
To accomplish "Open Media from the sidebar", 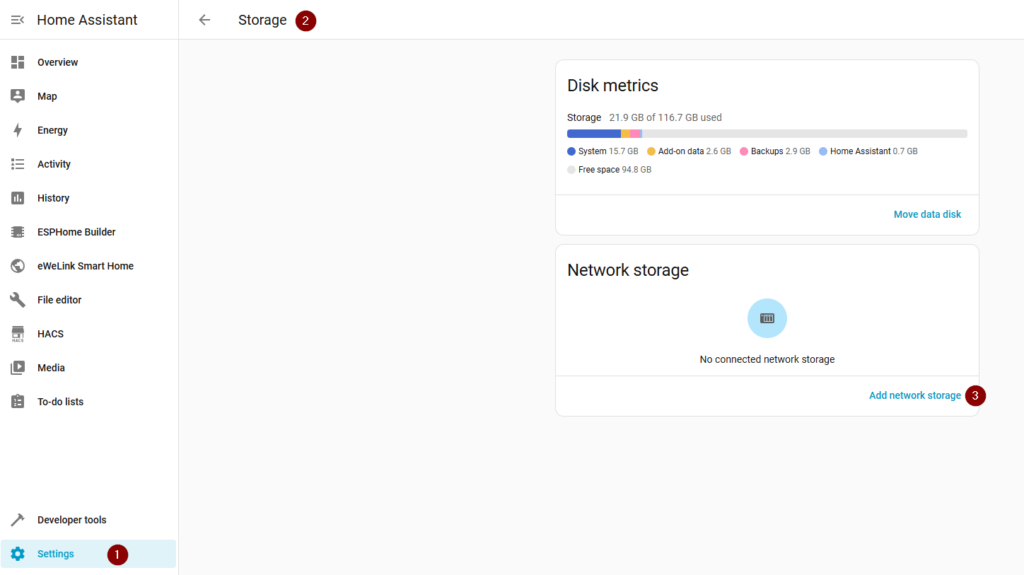I will 51,368.
